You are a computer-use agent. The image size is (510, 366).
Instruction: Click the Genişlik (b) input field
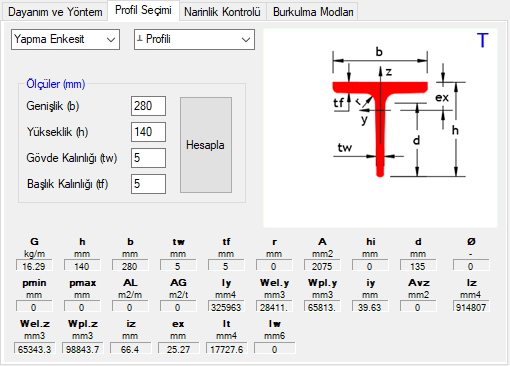pos(148,106)
